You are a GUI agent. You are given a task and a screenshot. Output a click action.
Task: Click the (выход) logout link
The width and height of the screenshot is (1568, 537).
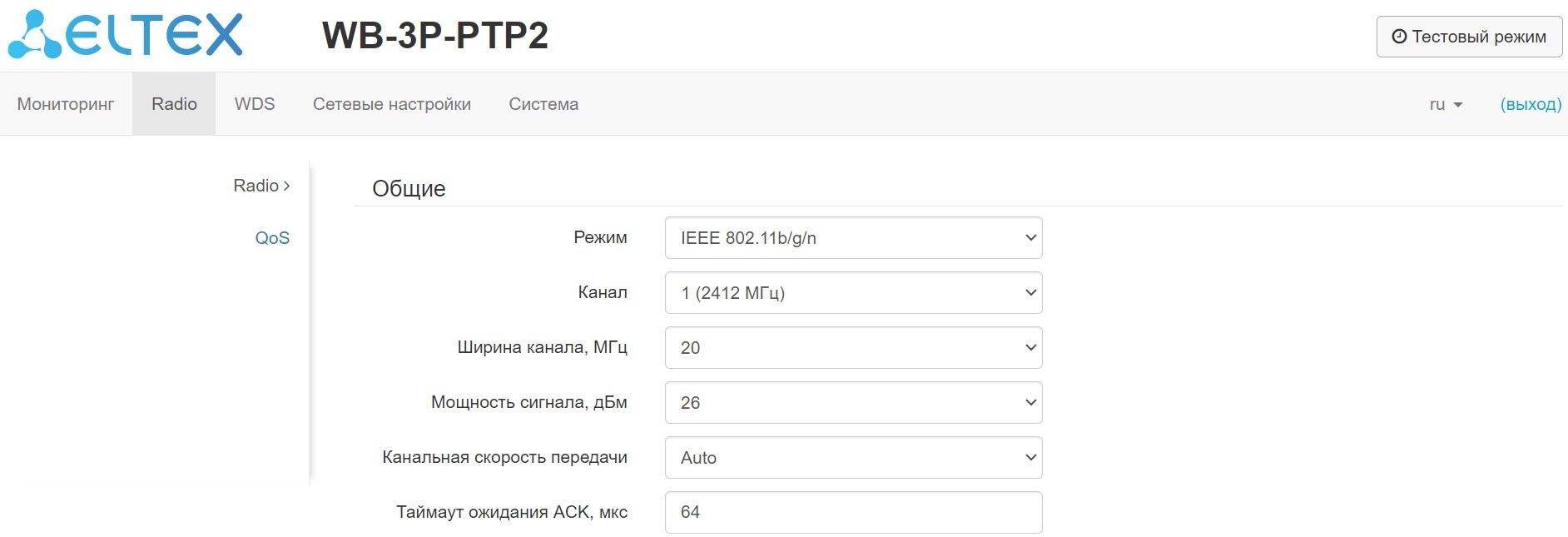(x=1531, y=104)
